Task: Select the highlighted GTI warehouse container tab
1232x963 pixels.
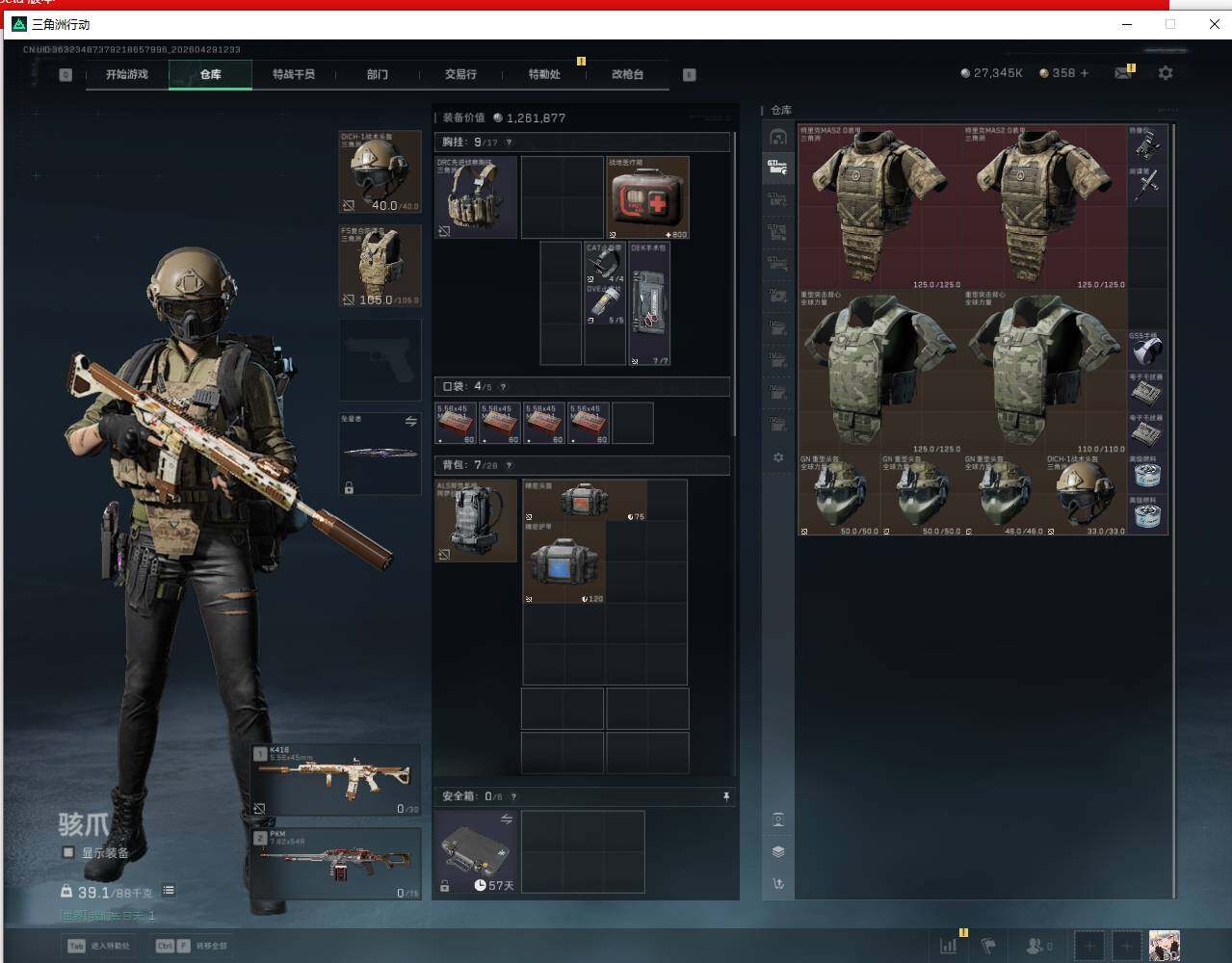Action: pyautogui.click(x=778, y=169)
